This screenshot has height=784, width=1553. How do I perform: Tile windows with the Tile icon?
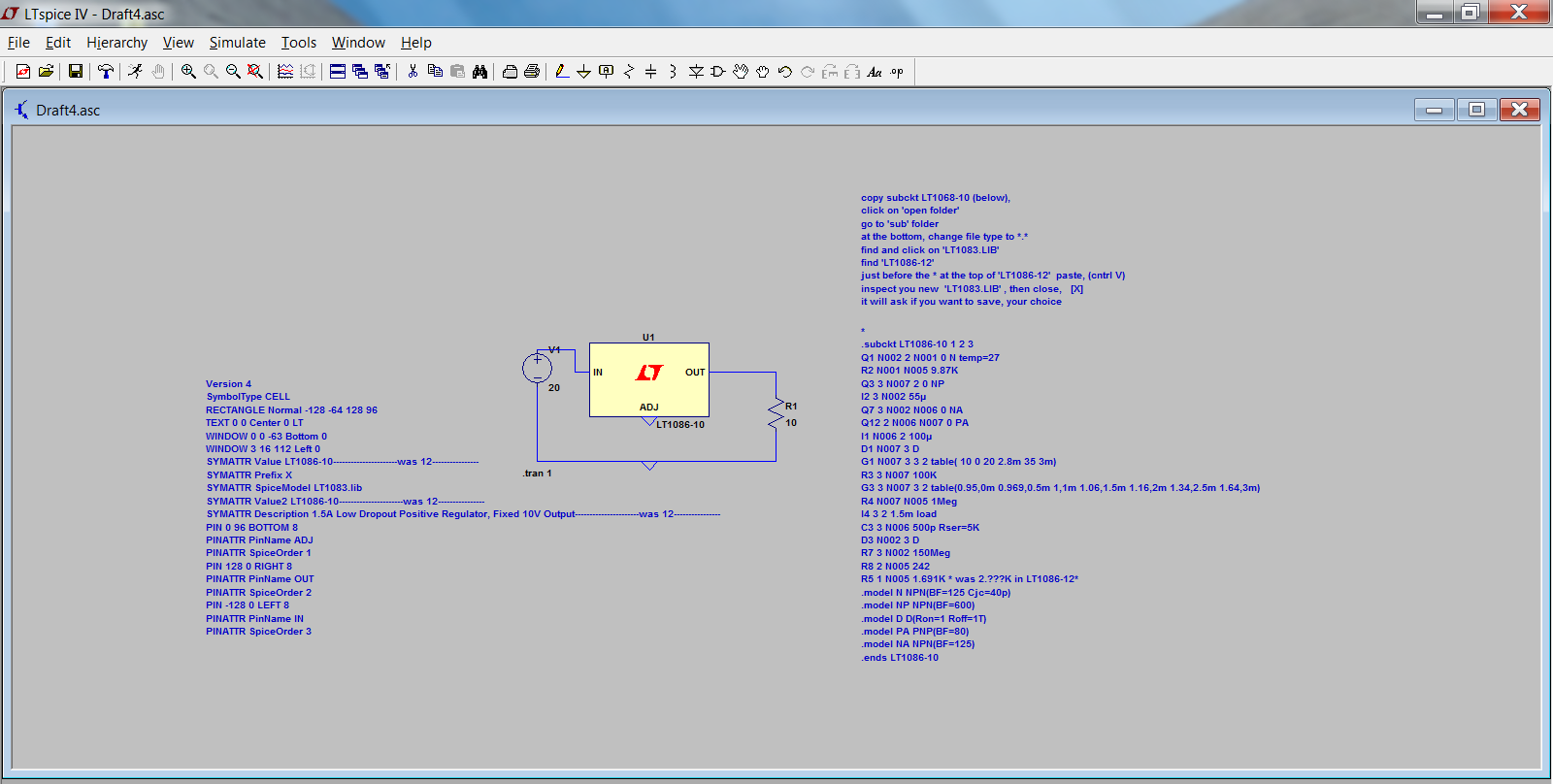pos(338,72)
